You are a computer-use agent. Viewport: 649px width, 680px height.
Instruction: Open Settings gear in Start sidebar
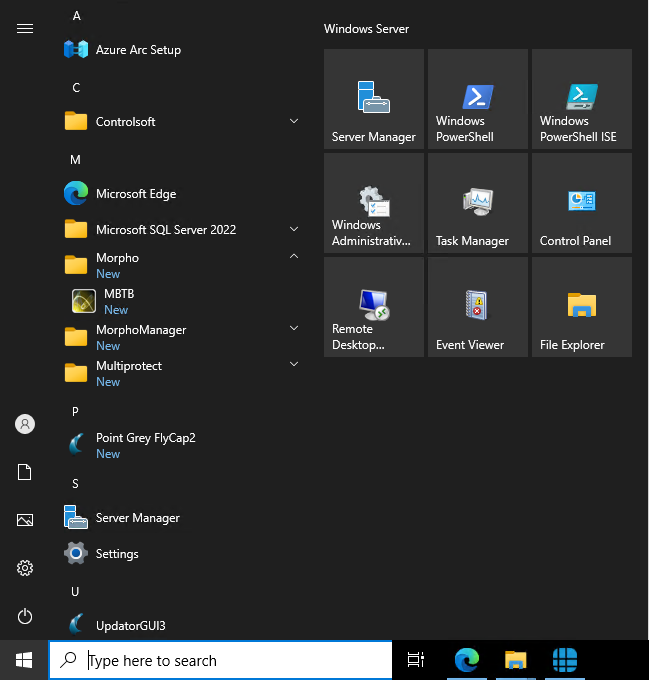coord(25,568)
